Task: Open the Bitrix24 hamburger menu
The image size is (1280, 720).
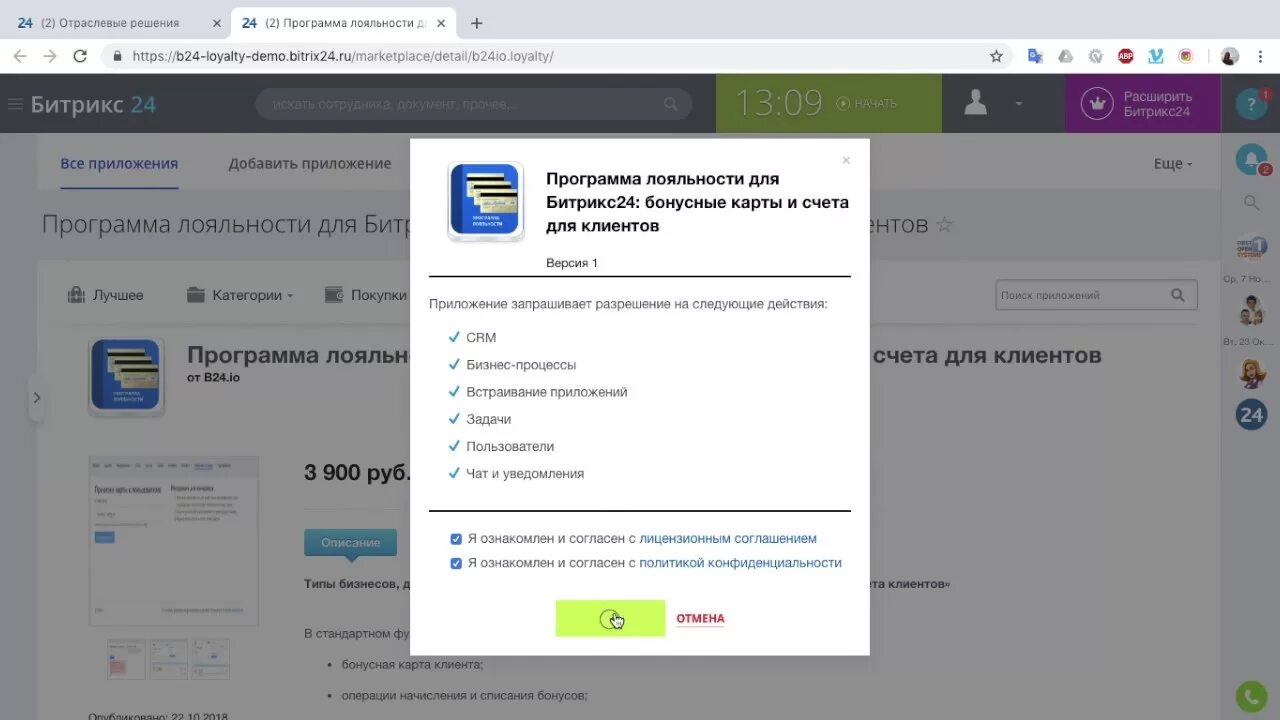Action: [x=15, y=104]
